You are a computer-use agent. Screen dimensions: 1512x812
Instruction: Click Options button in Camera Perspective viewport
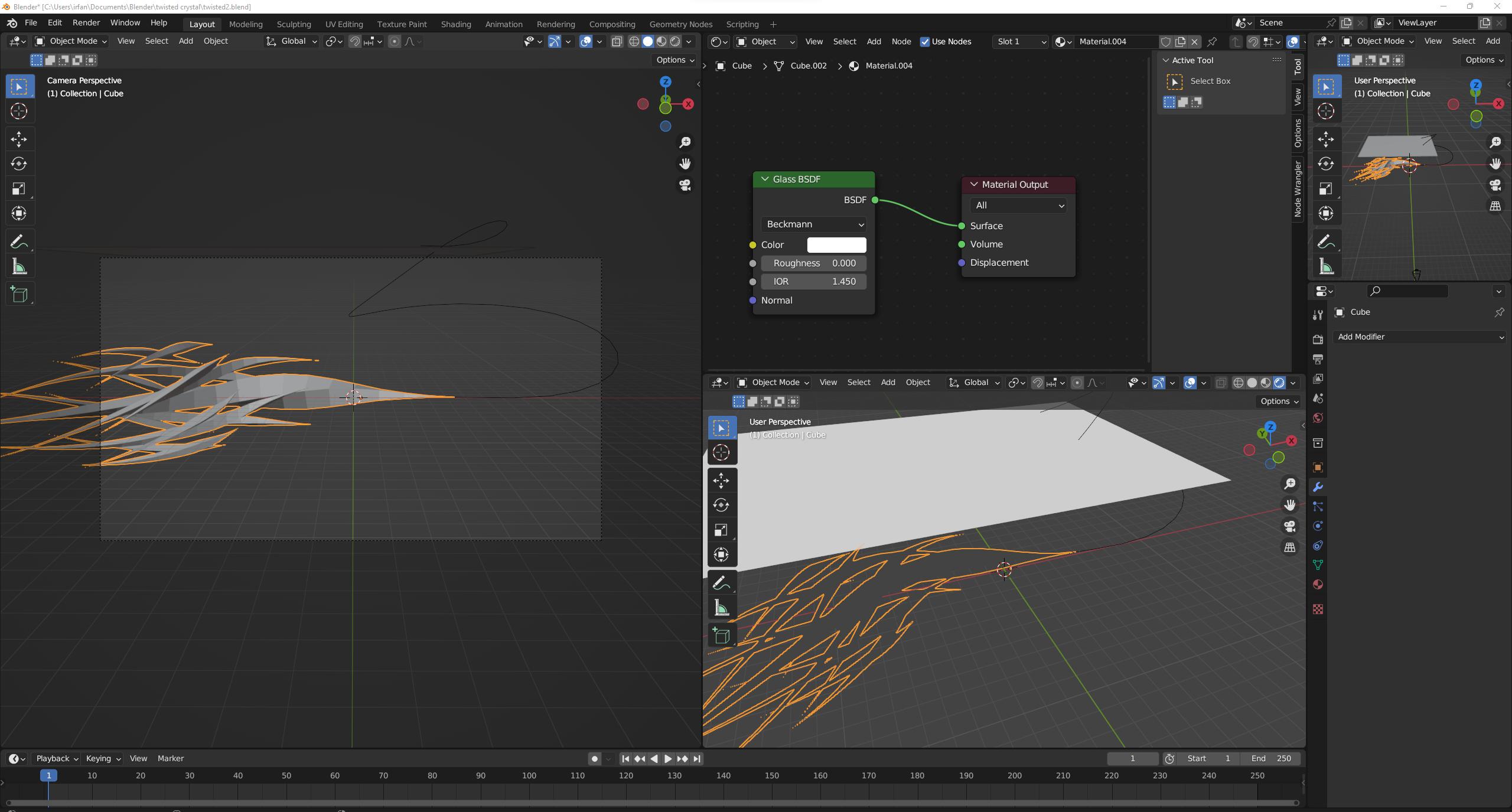[674, 60]
